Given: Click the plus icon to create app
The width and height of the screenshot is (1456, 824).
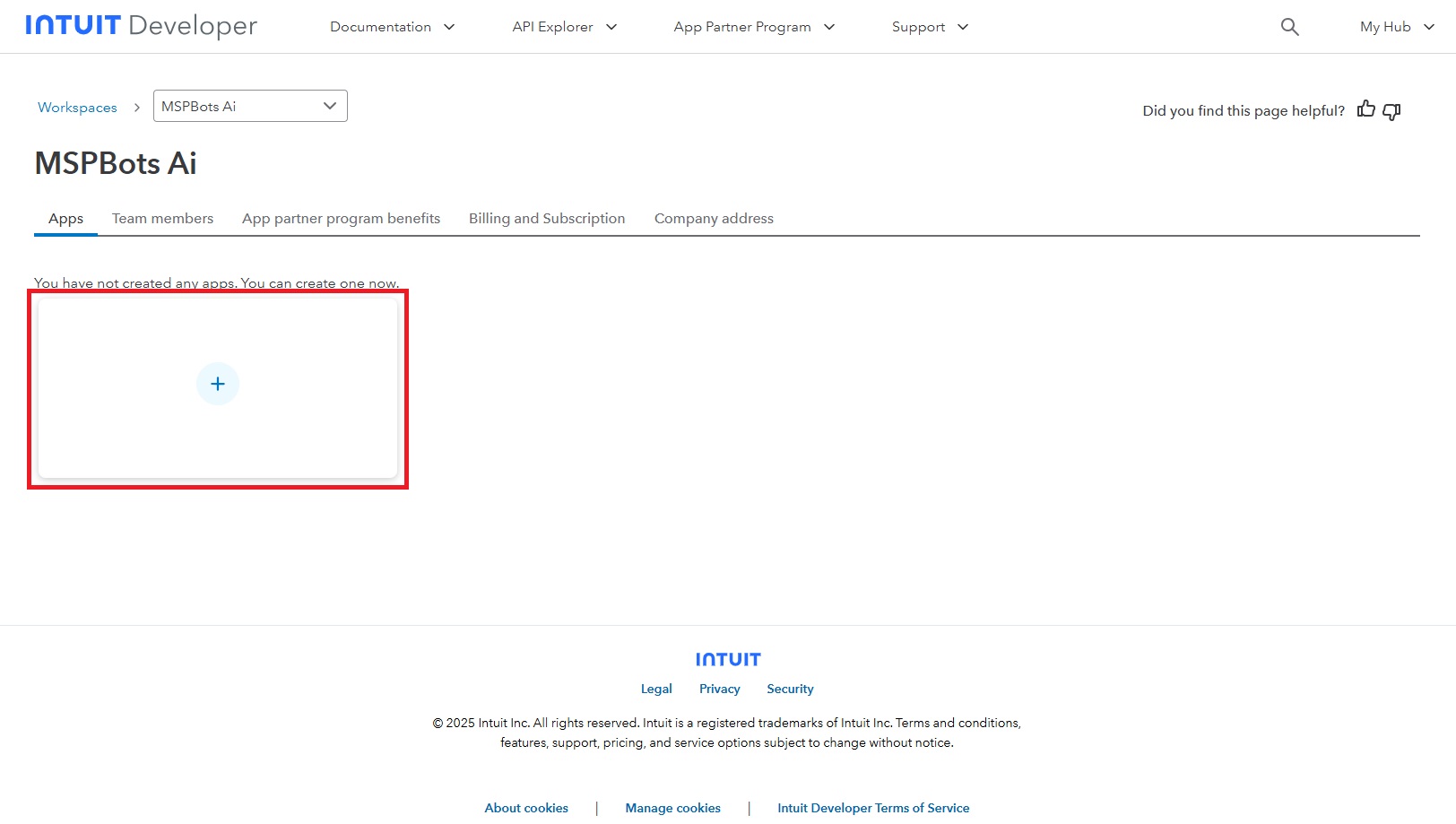Looking at the screenshot, I should tap(218, 384).
